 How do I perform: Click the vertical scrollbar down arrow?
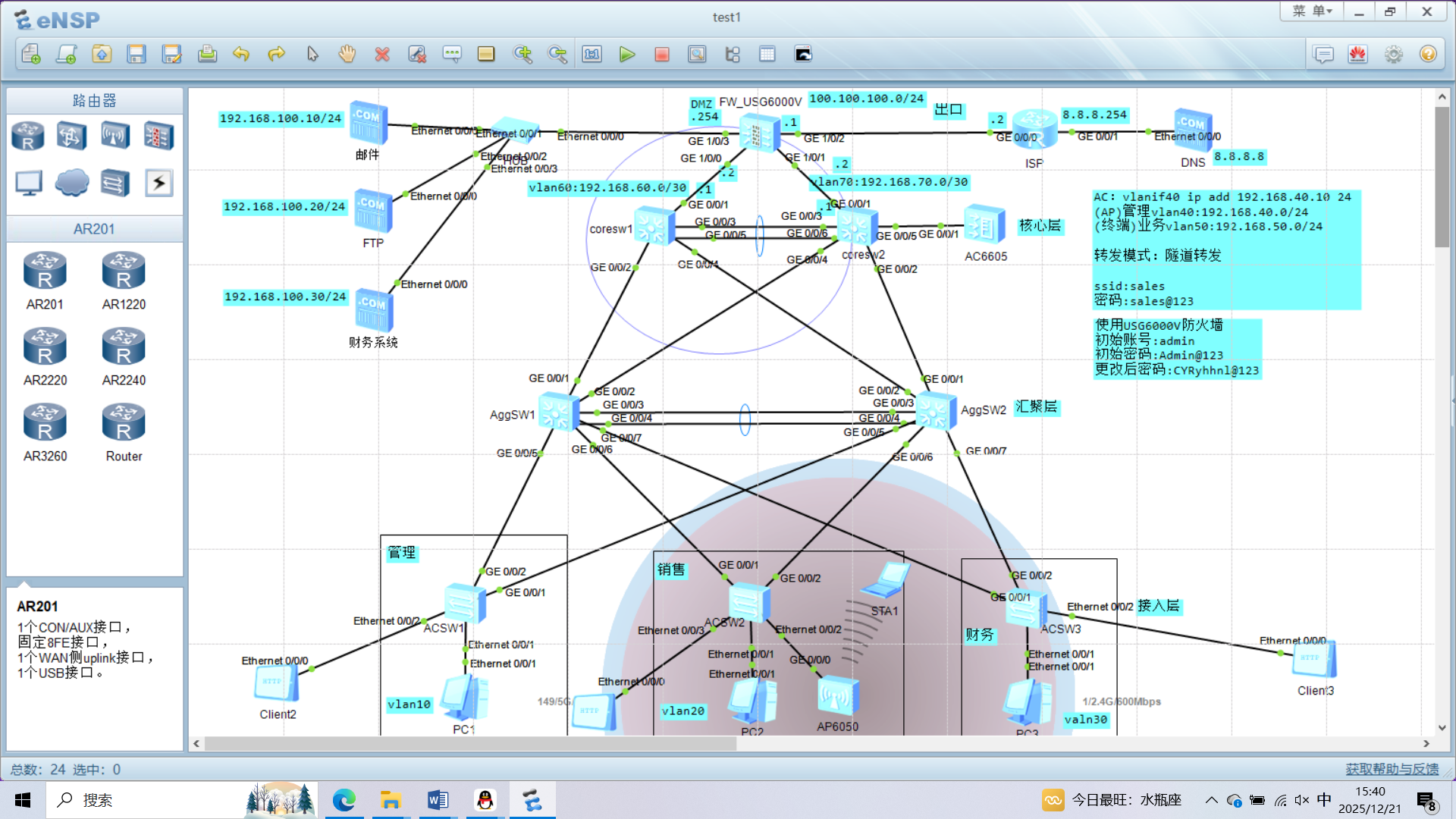[x=1442, y=727]
